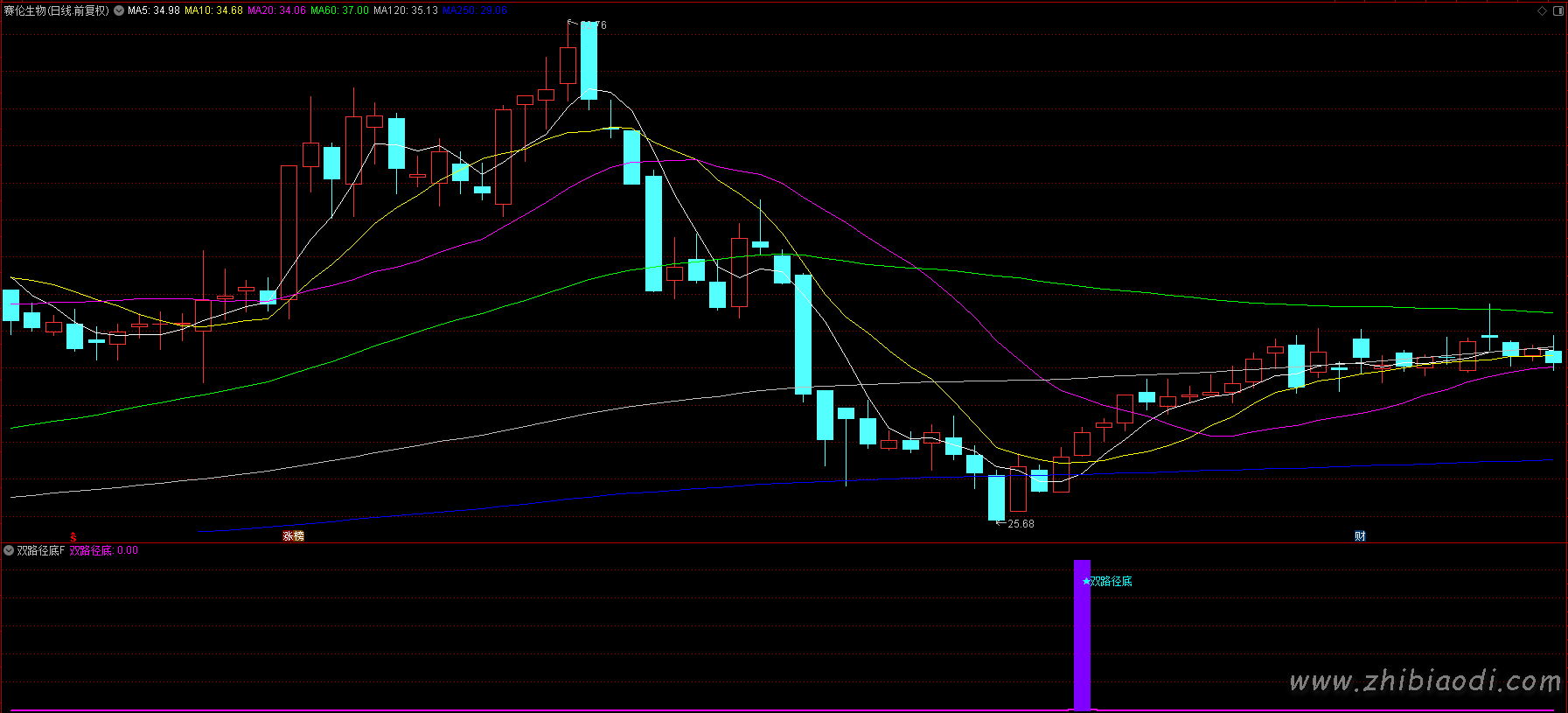Open the 涨榜 event badge
Screen dimensions: 1568x713
(x=293, y=536)
